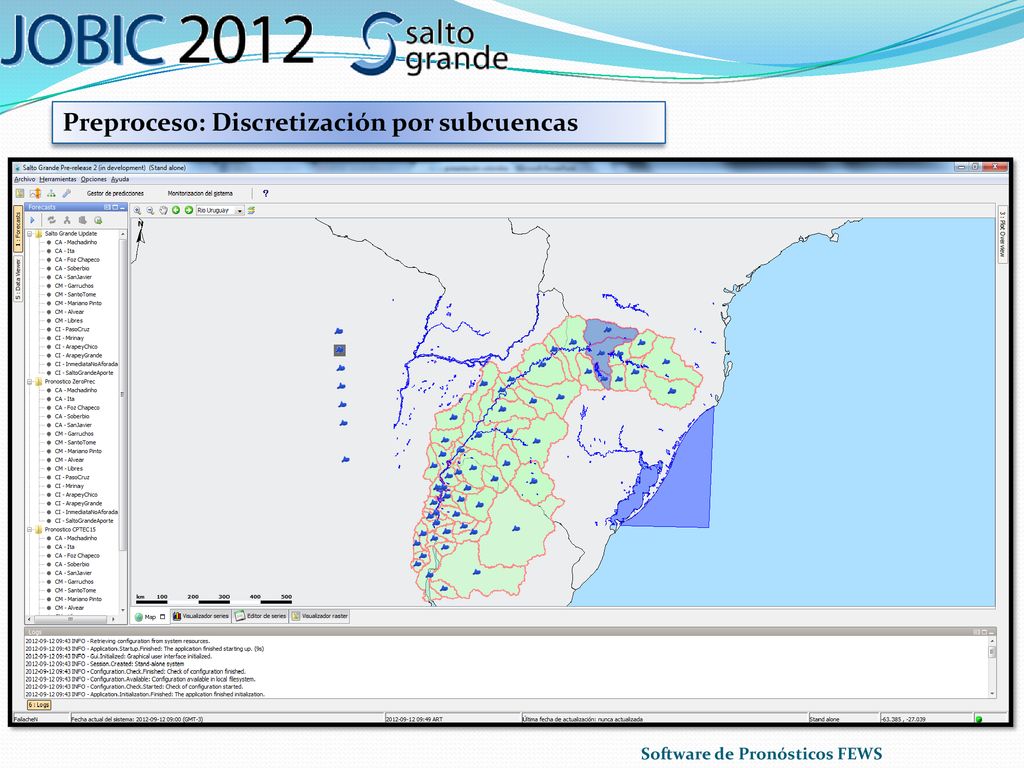Click the Forecasts tree horizontal scrollbar
The image size is (1024, 768).
tap(71, 618)
